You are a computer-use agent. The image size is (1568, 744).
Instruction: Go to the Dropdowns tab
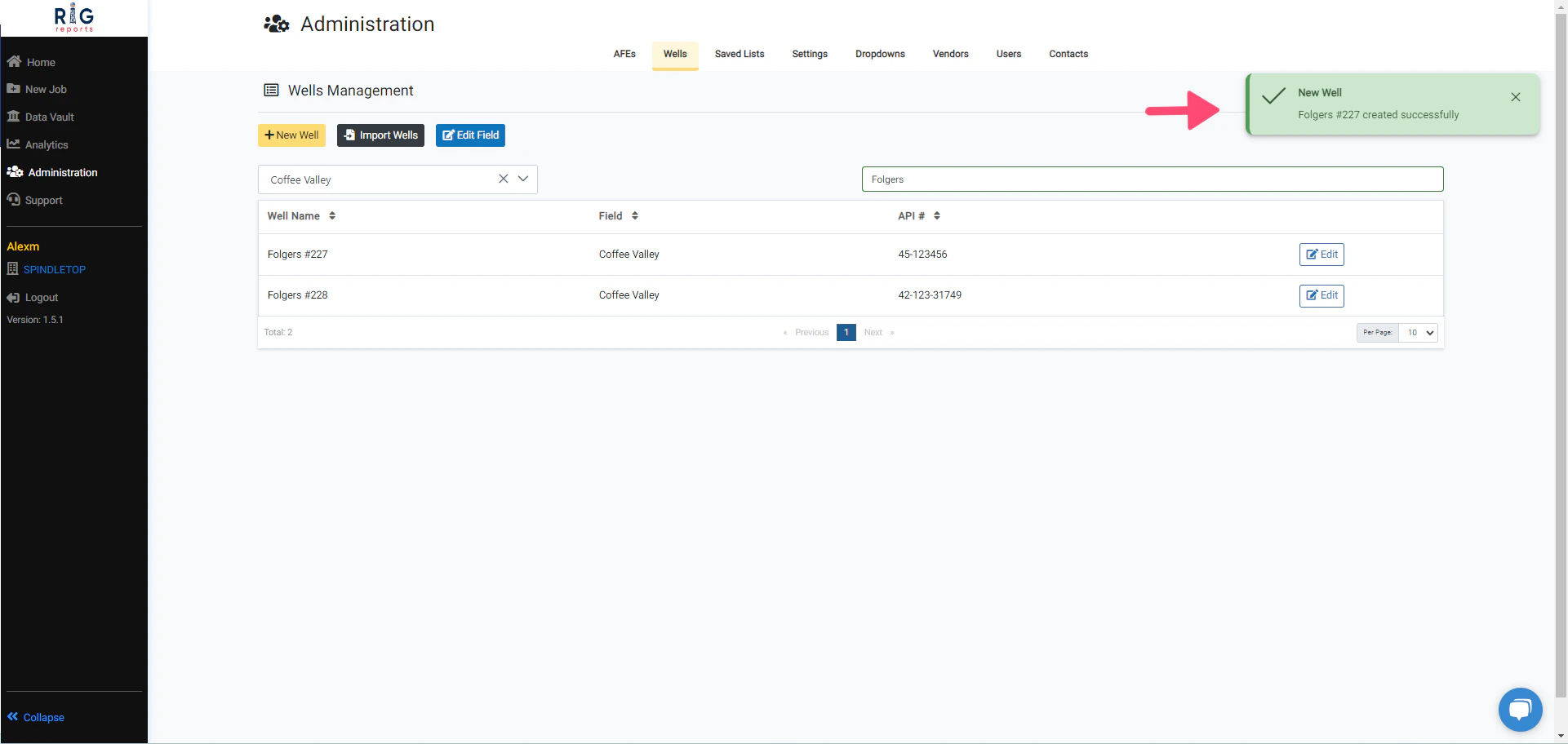(x=880, y=54)
